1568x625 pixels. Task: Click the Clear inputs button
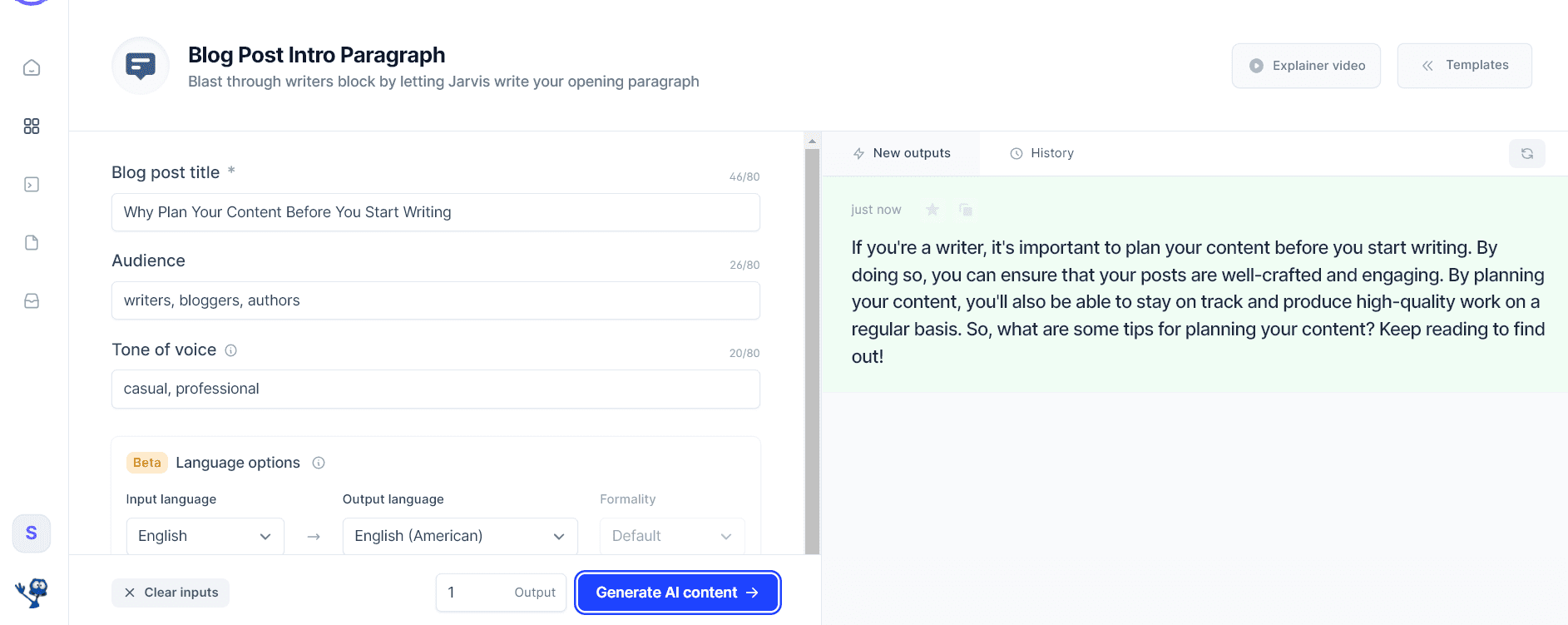[171, 593]
